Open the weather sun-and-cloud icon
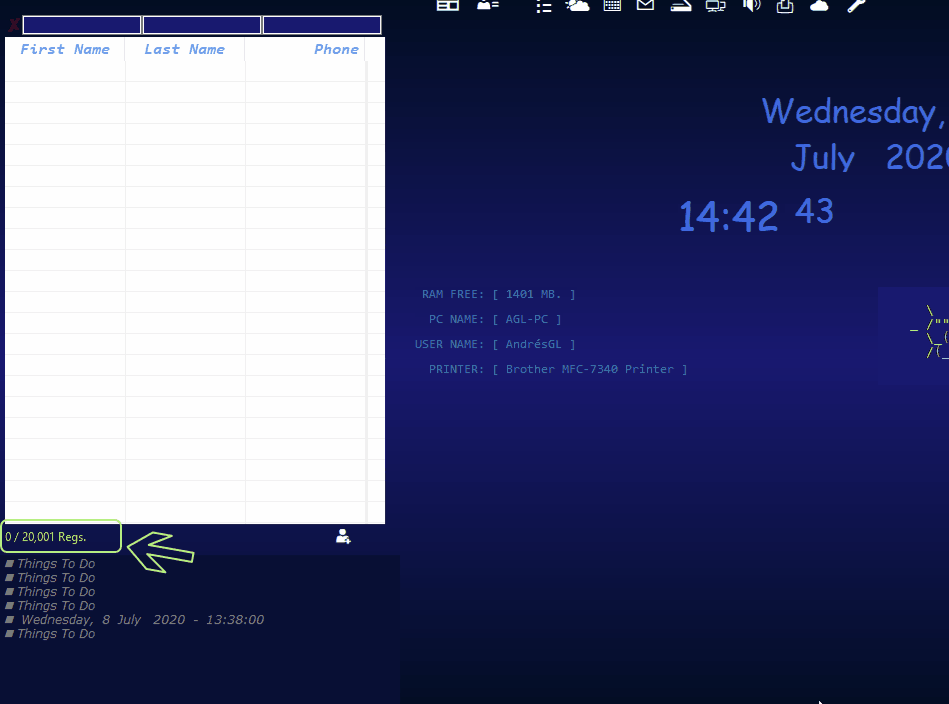The width and height of the screenshot is (949, 704). (577, 5)
